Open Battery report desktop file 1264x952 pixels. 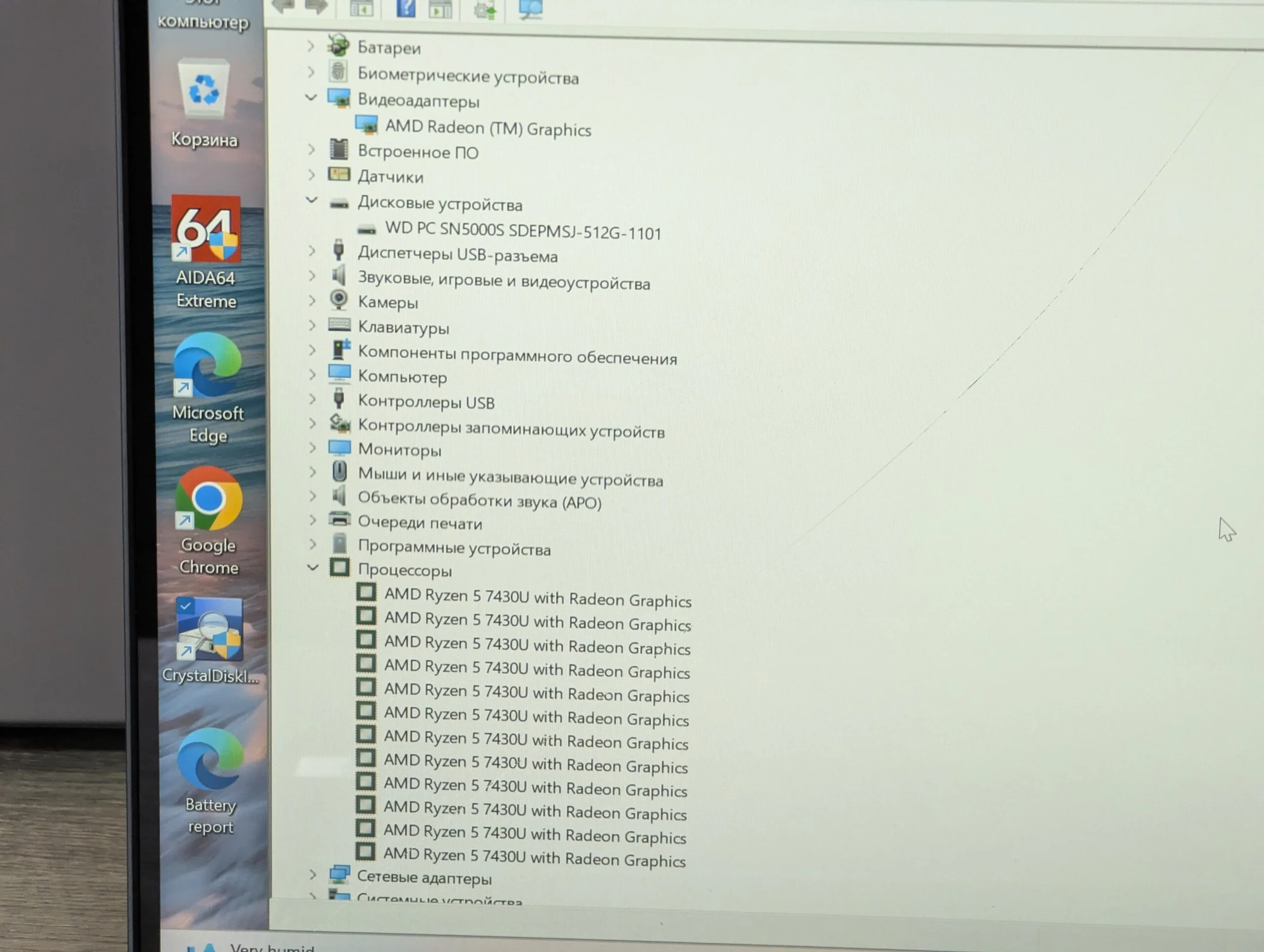[210, 781]
